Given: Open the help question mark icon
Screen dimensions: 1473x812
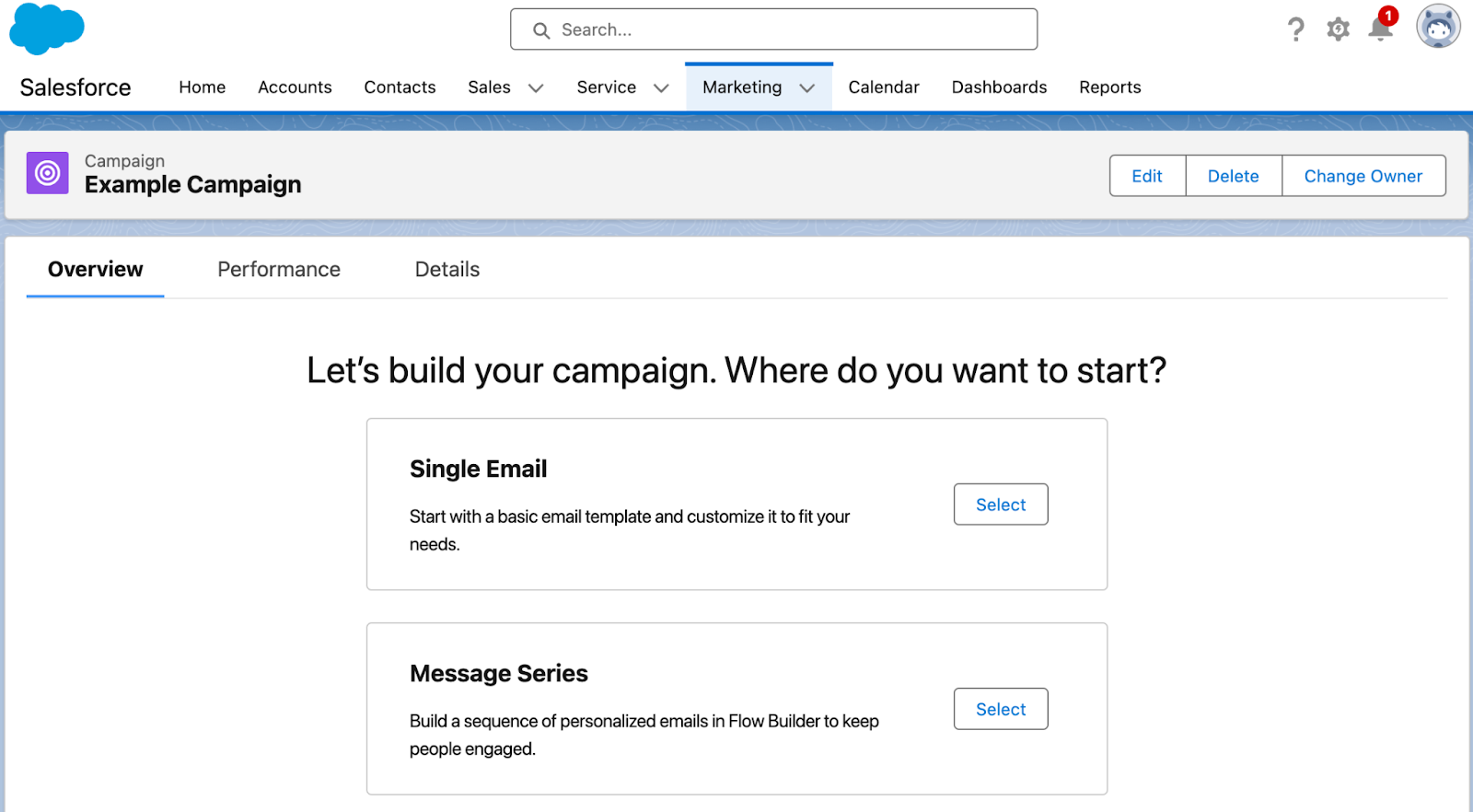Looking at the screenshot, I should (x=1296, y=29).
